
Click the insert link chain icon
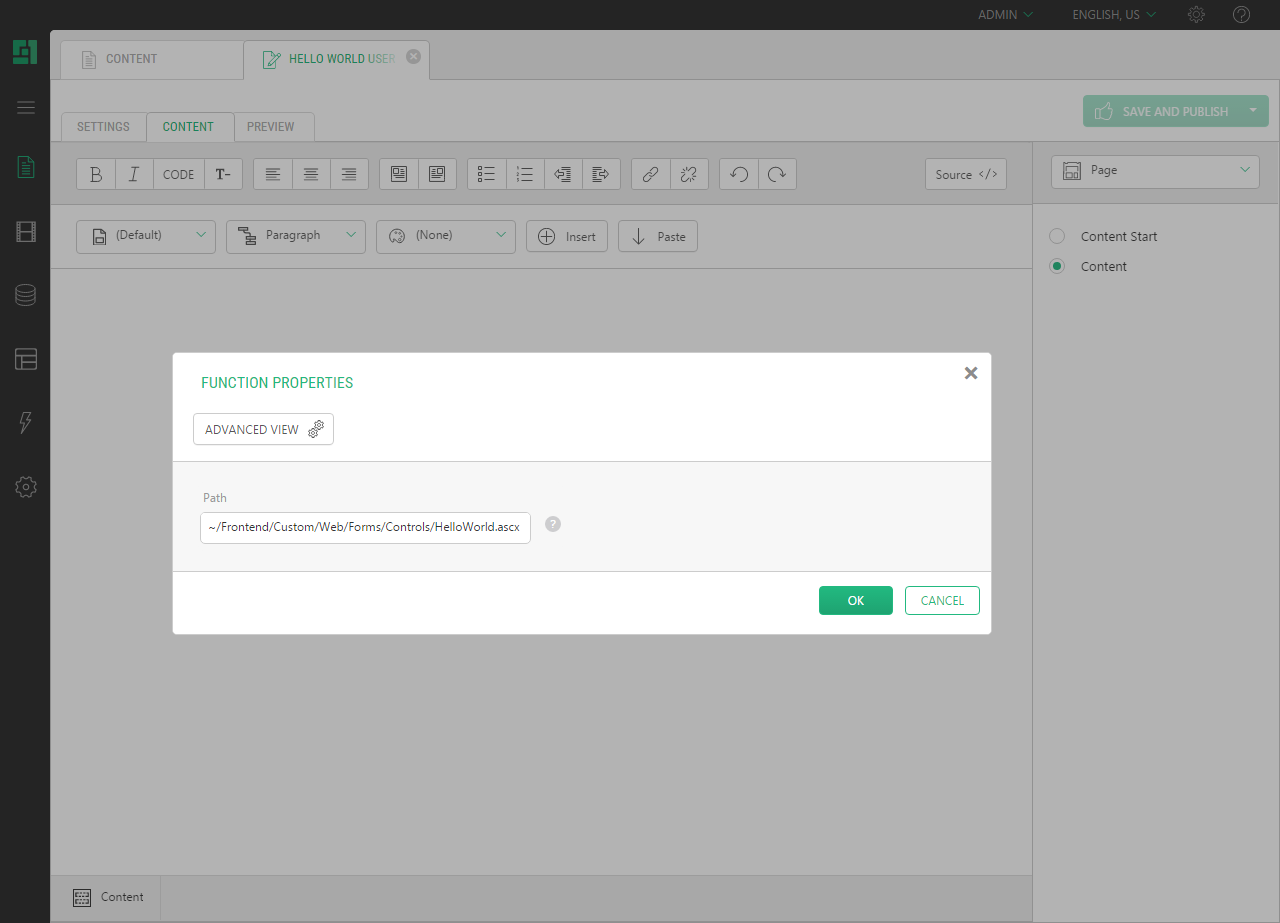coord(650,174)
